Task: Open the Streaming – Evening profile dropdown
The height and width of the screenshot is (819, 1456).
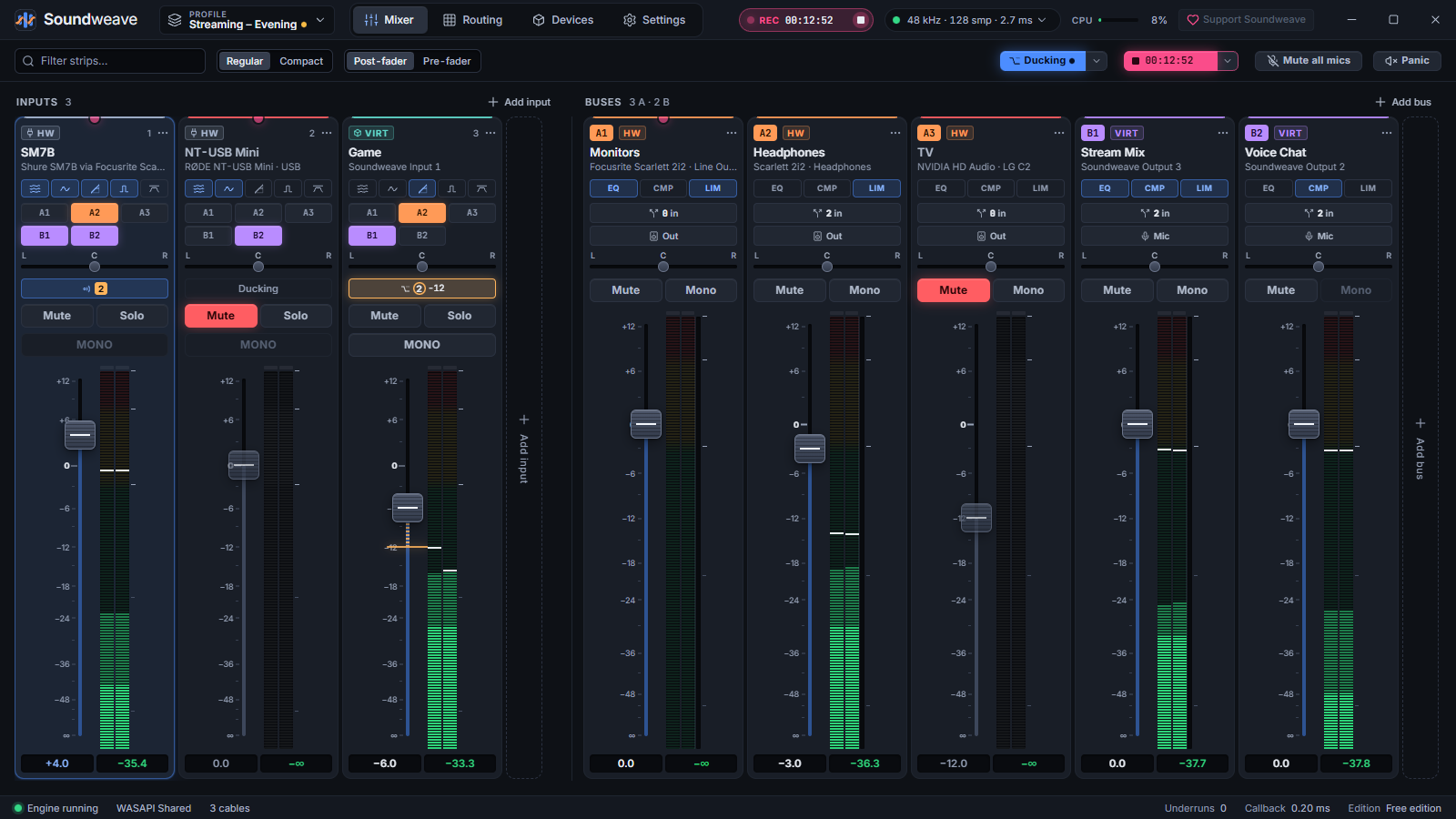Action: tap(247, 20)
